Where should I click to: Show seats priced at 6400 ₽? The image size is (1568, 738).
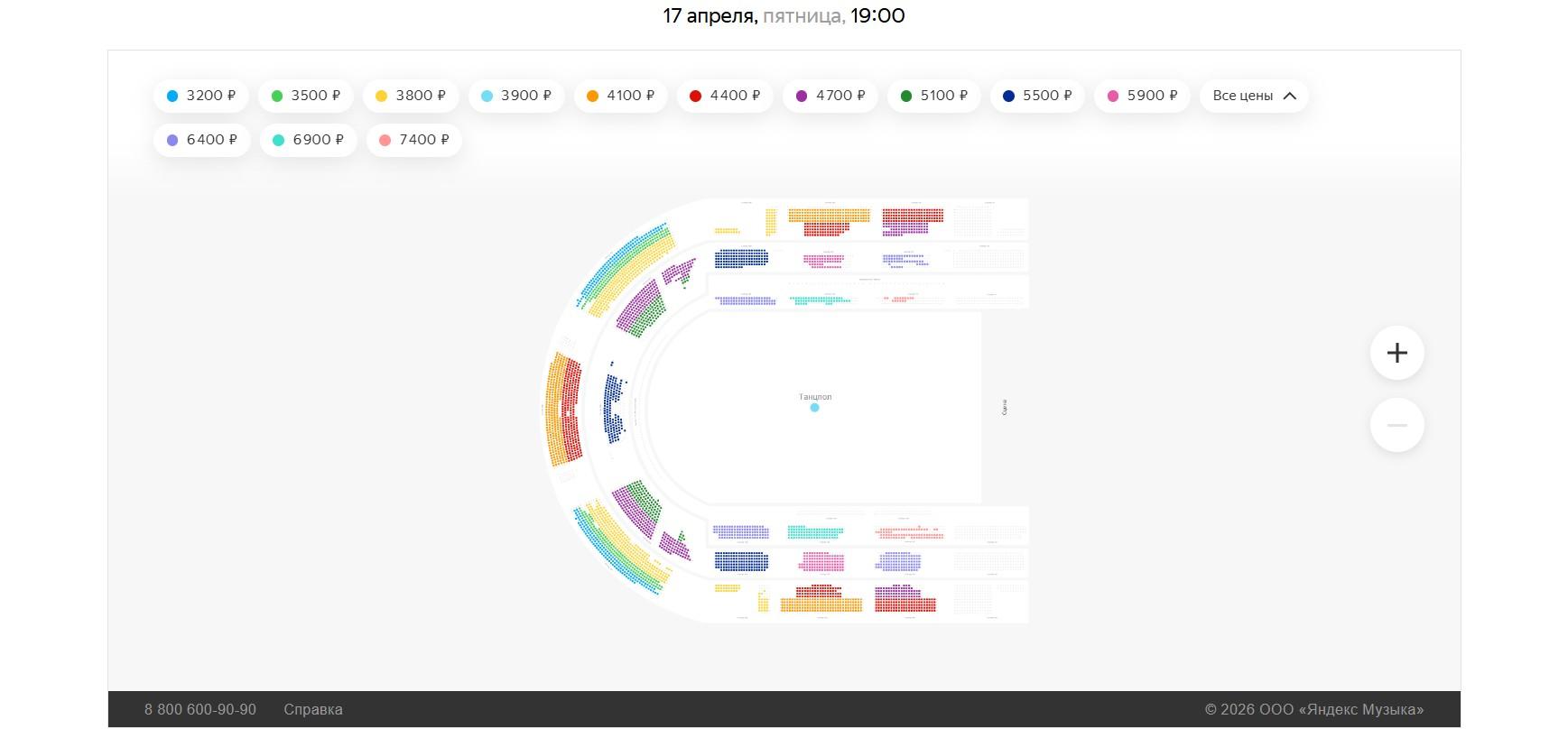click(202, 140)
